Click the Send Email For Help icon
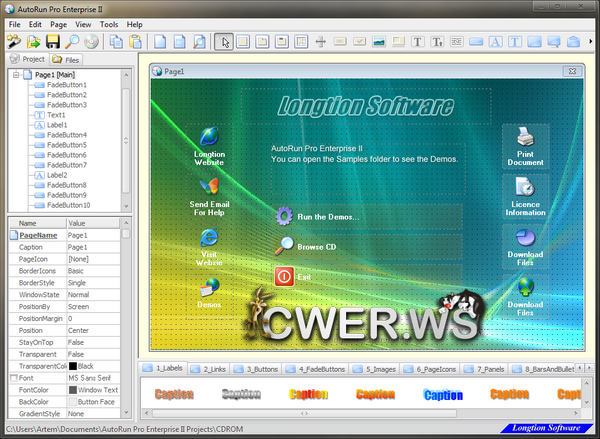Screen dimensions: 600x439 tap(209, 187)
